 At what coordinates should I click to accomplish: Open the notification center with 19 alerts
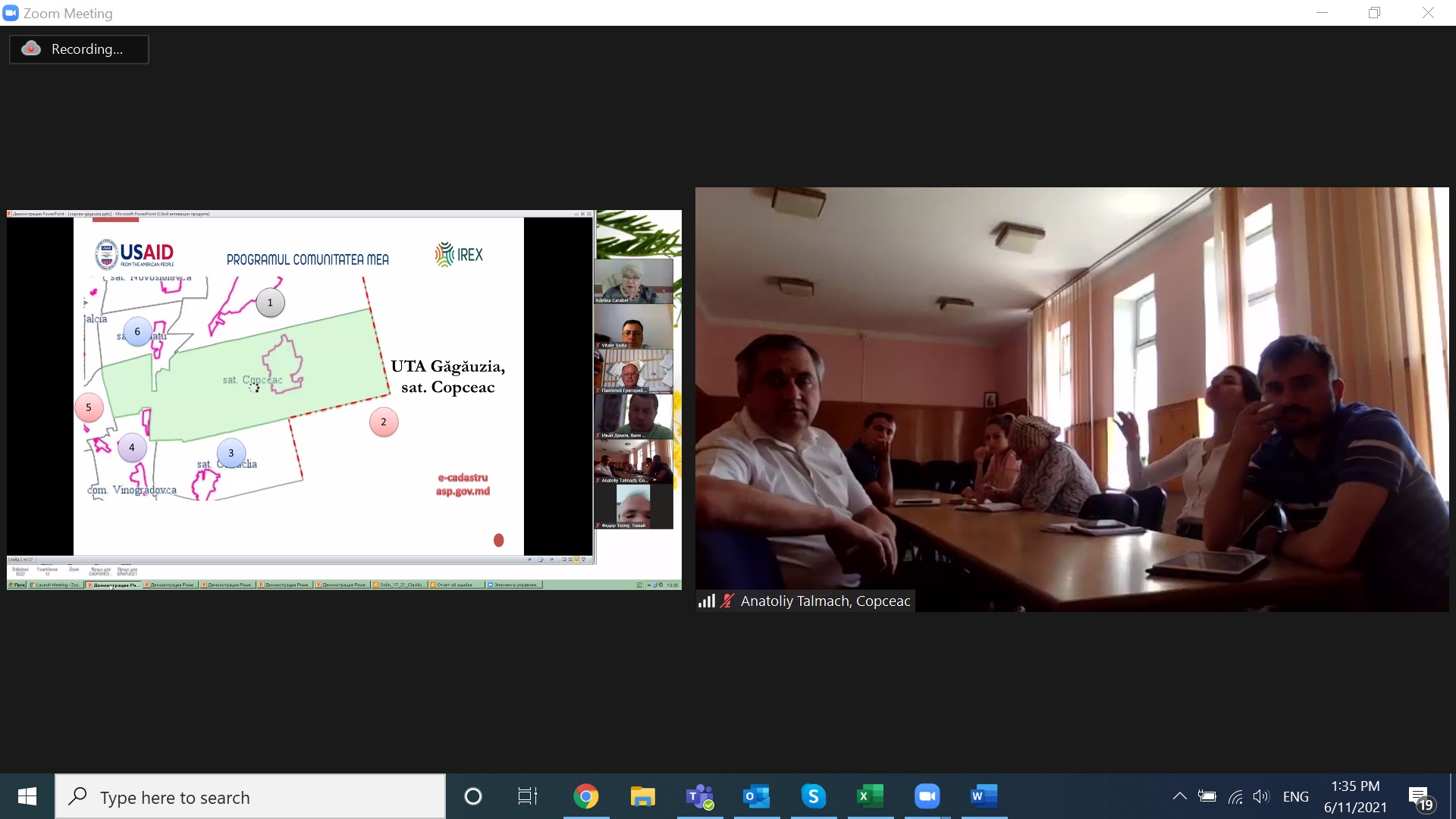click(1420, 797)
